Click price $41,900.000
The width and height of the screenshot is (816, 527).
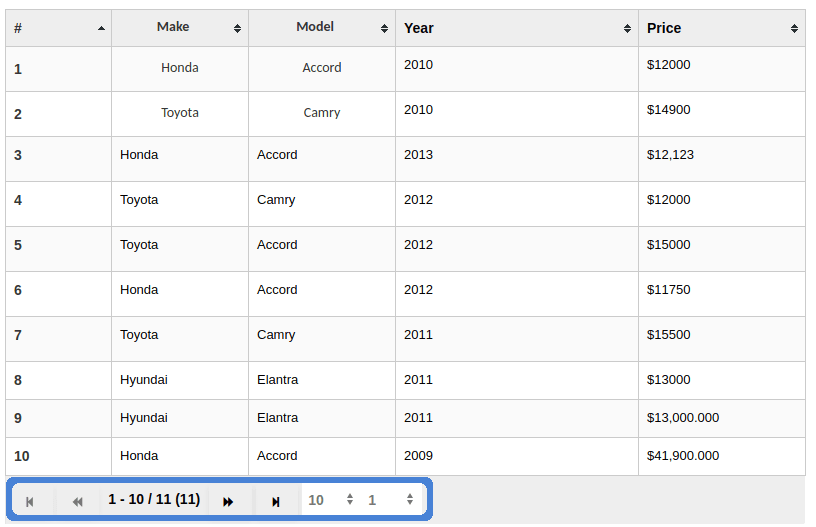683,456
